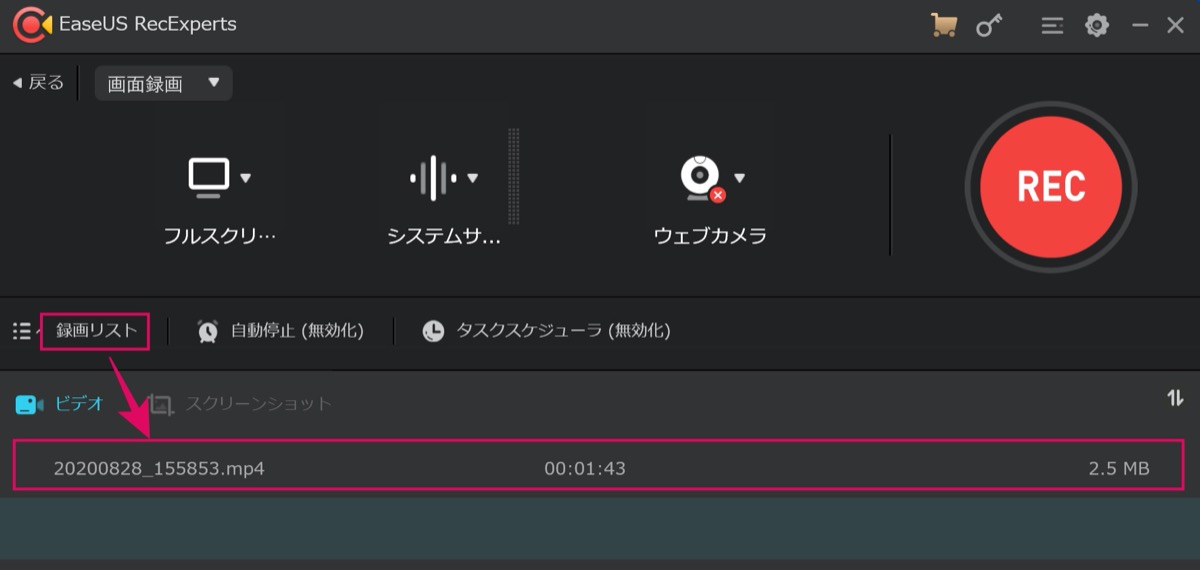This screenshot has height=570, width=1200.
Task: Click file size 2.5 MB
Action: (1119, 468)
